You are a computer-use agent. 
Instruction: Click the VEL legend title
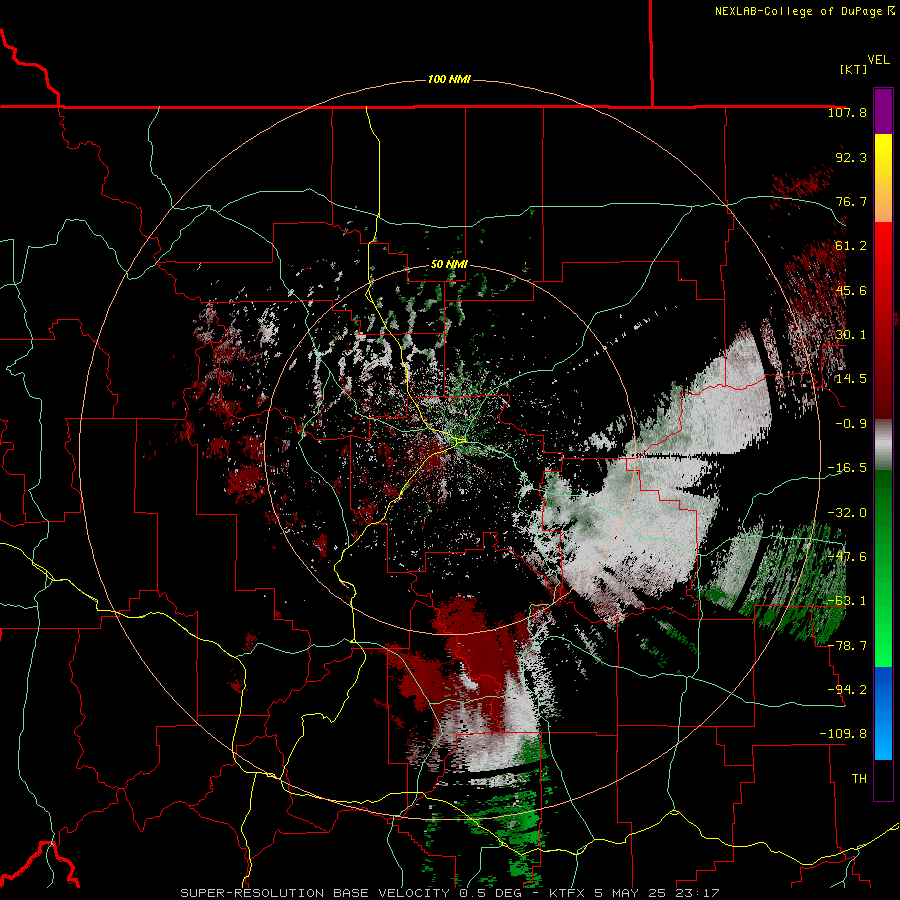[878, 60]
